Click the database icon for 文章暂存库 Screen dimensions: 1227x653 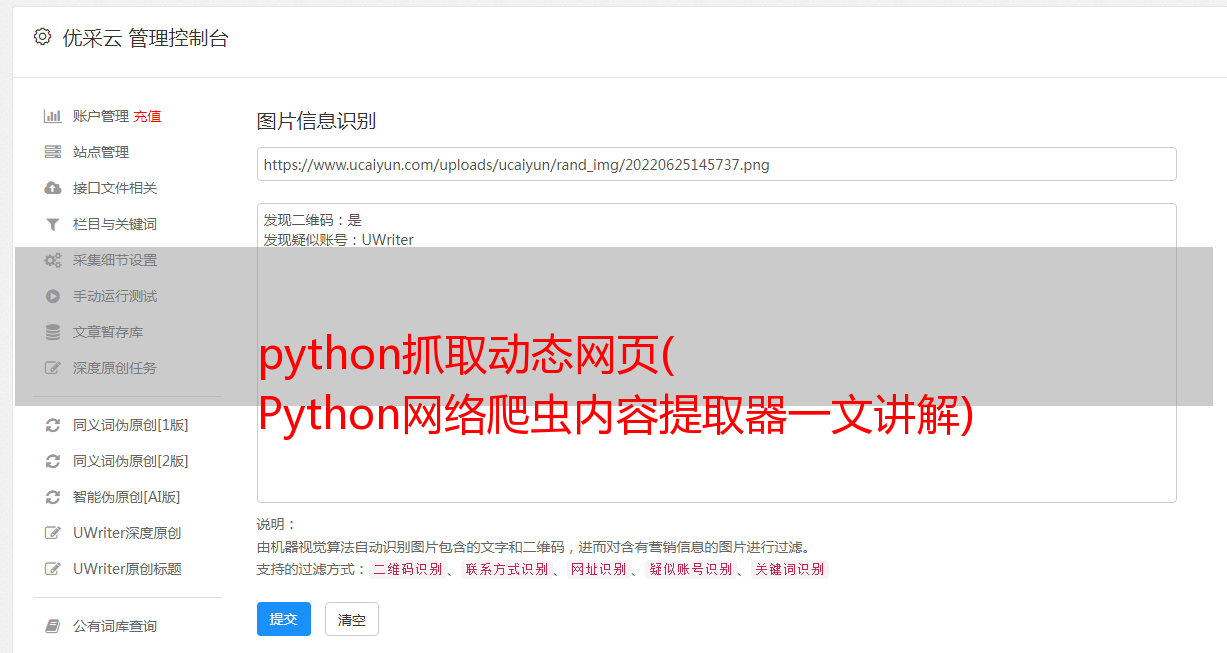53,332
